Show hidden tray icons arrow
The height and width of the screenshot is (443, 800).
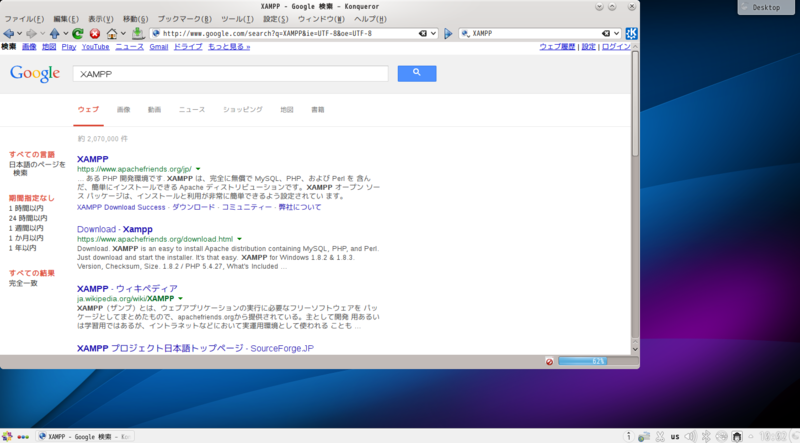751,436
